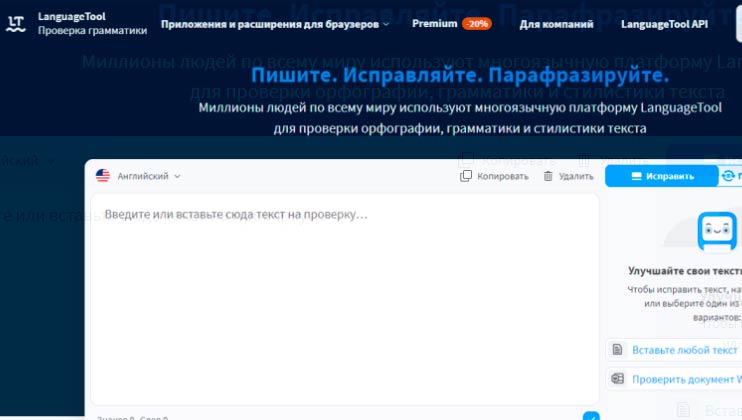This screenshot has height=420, width=742.
Task: Click the copy icon beside Копировать
Action: pyautogui.click(x=466, y=176)
